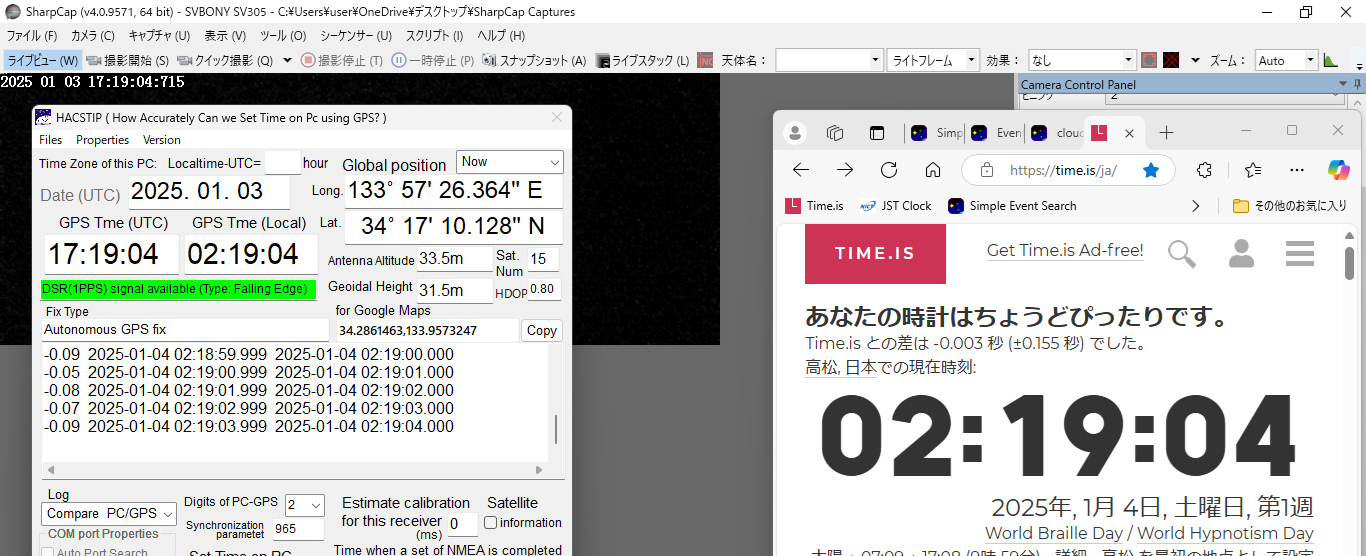Click the blue favorite star in address bar
Viewport: 1366px width, 556px height.
1151,170
